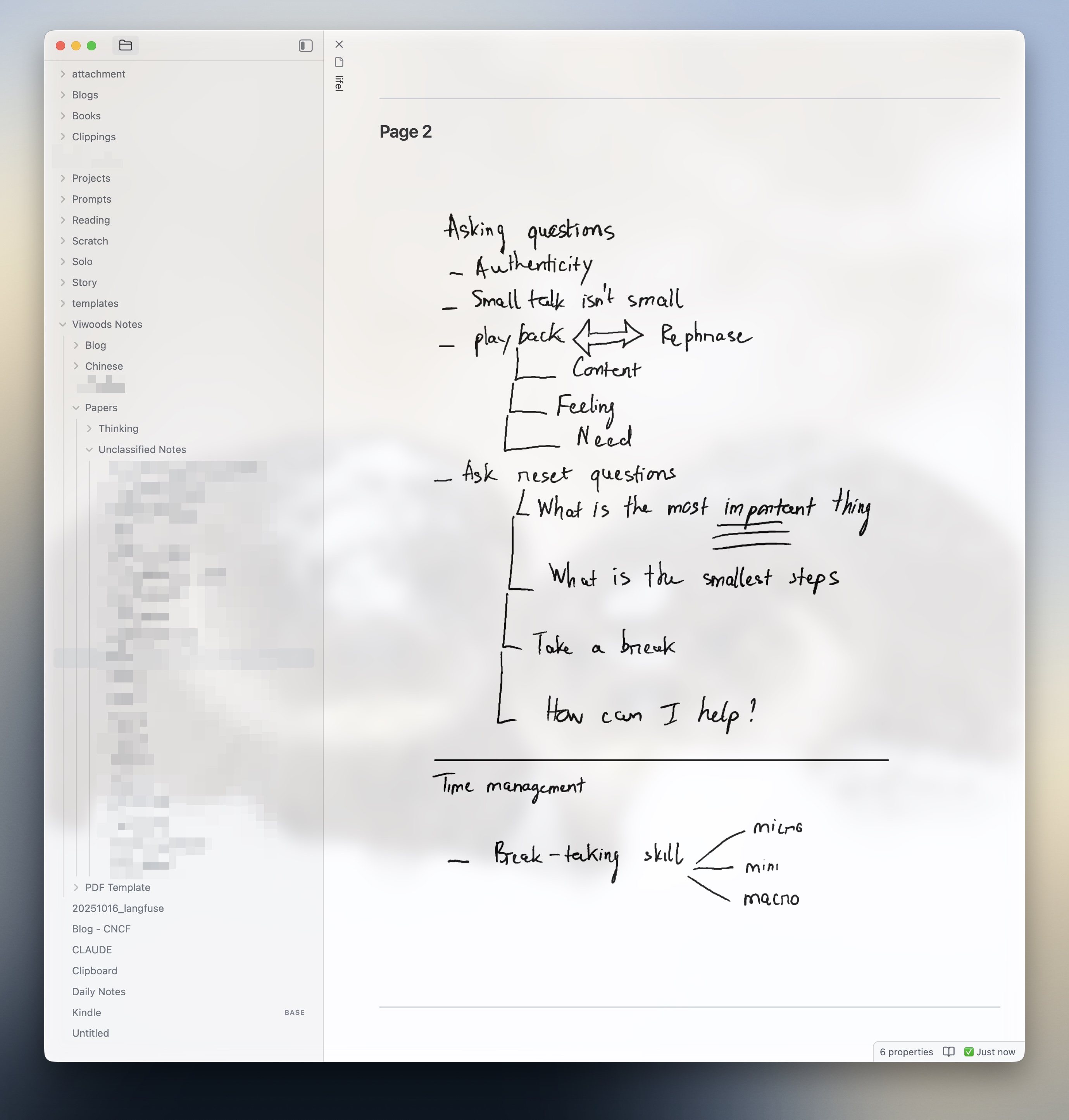The height and width of the screenshot is (1120, 1069).
Task: Open the Daily Notes file
Action: 98,991
